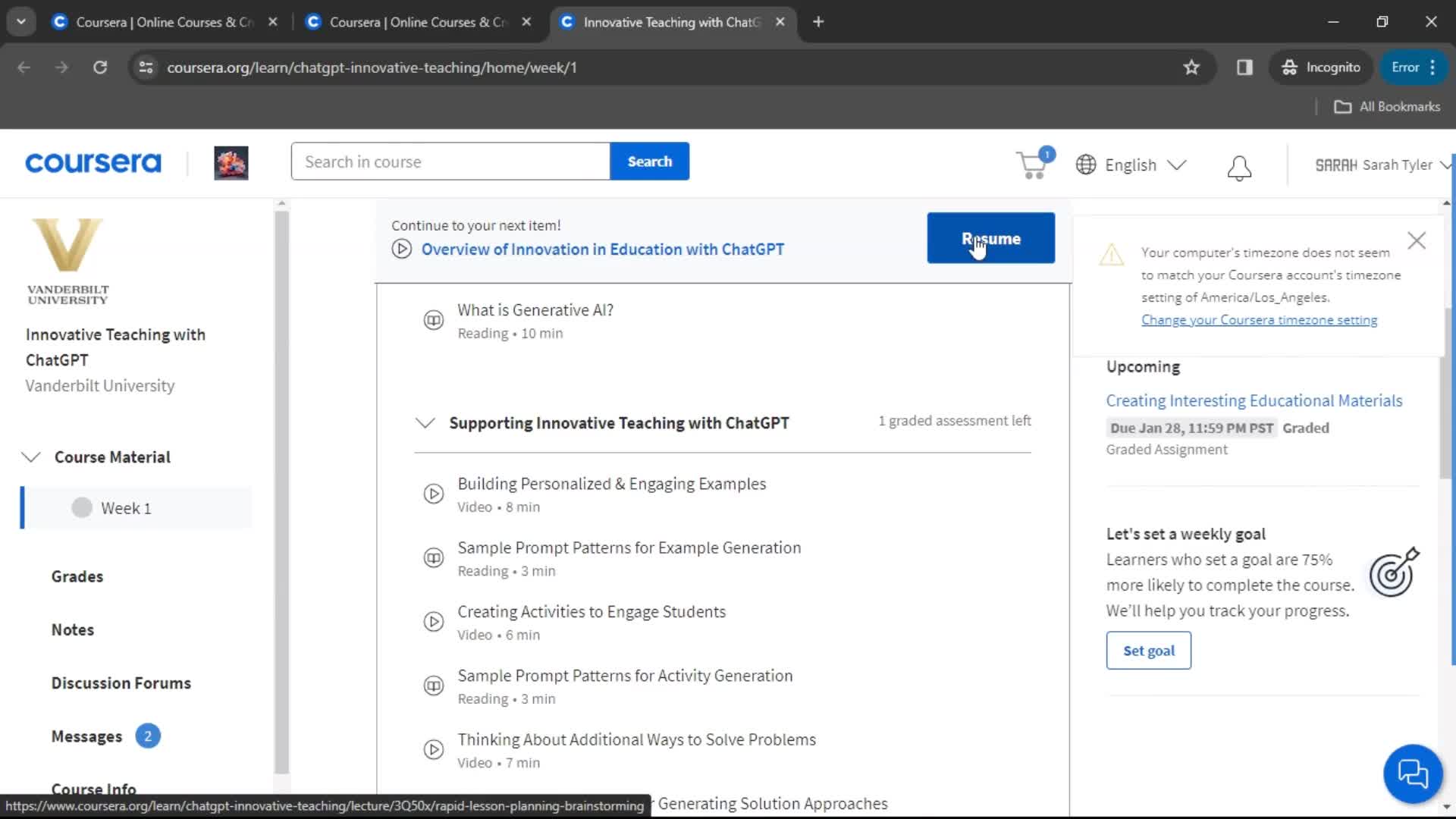The width and height of the screenshot is (1456, 819).
Task: Collapse the Course Material section
Action: pyautogui.click(x=31, y=457)
